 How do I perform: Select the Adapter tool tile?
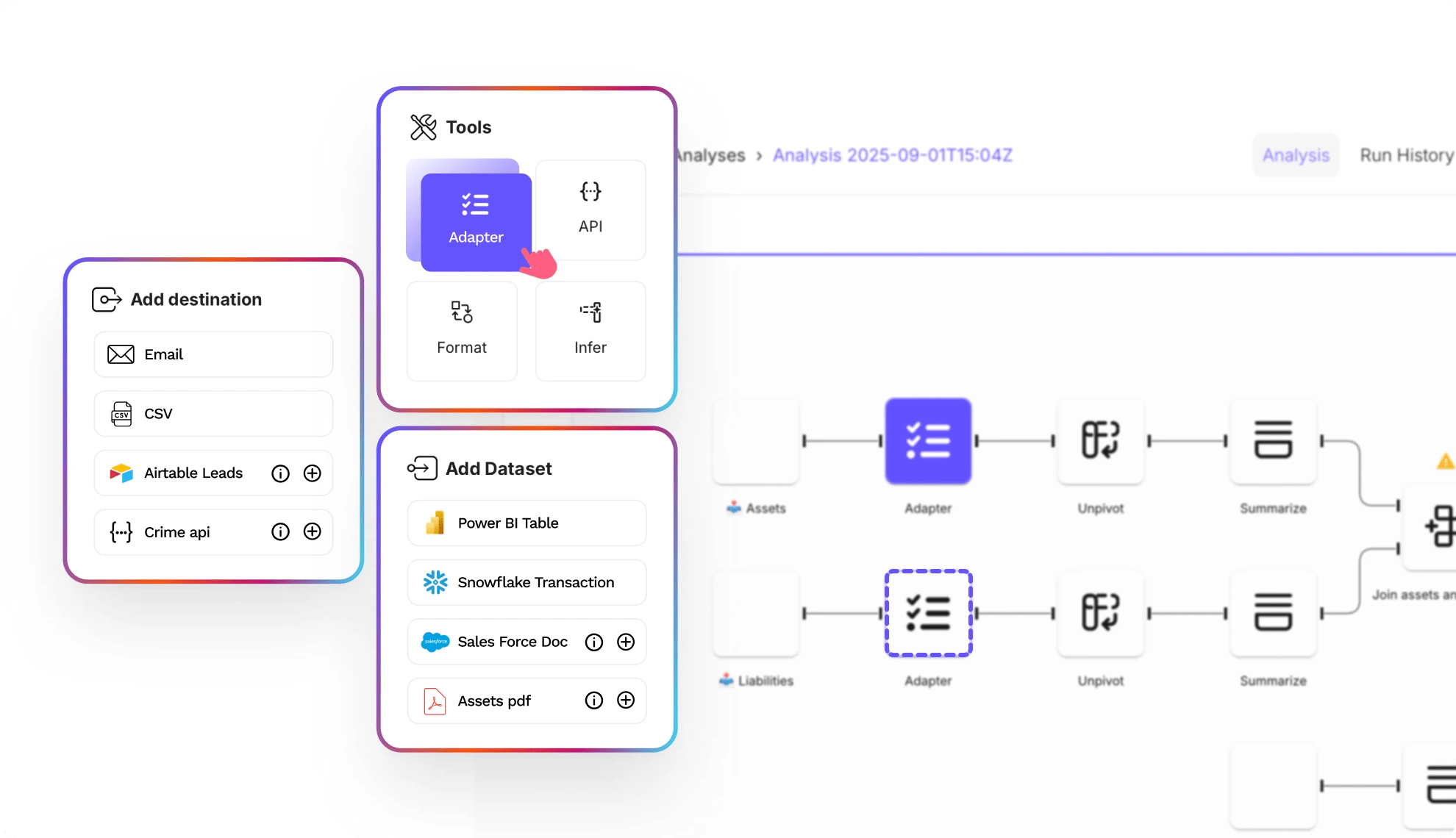(476, 221)
